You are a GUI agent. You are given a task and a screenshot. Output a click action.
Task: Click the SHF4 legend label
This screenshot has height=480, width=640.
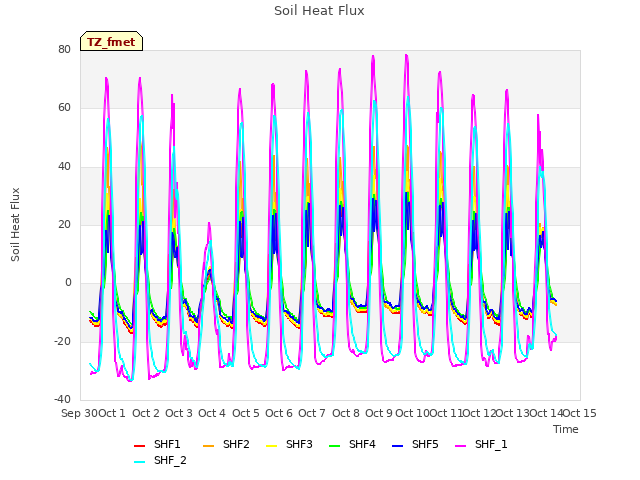(x=362, y=444)
